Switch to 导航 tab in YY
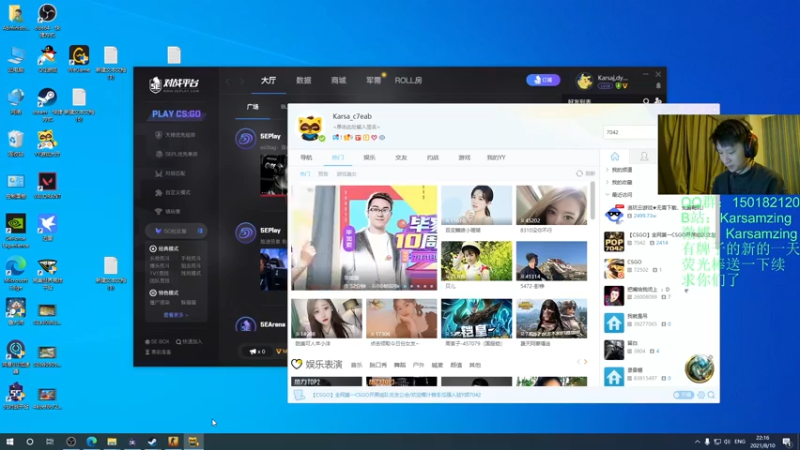The height and width of the screenshot is (450, 800). 306,158
